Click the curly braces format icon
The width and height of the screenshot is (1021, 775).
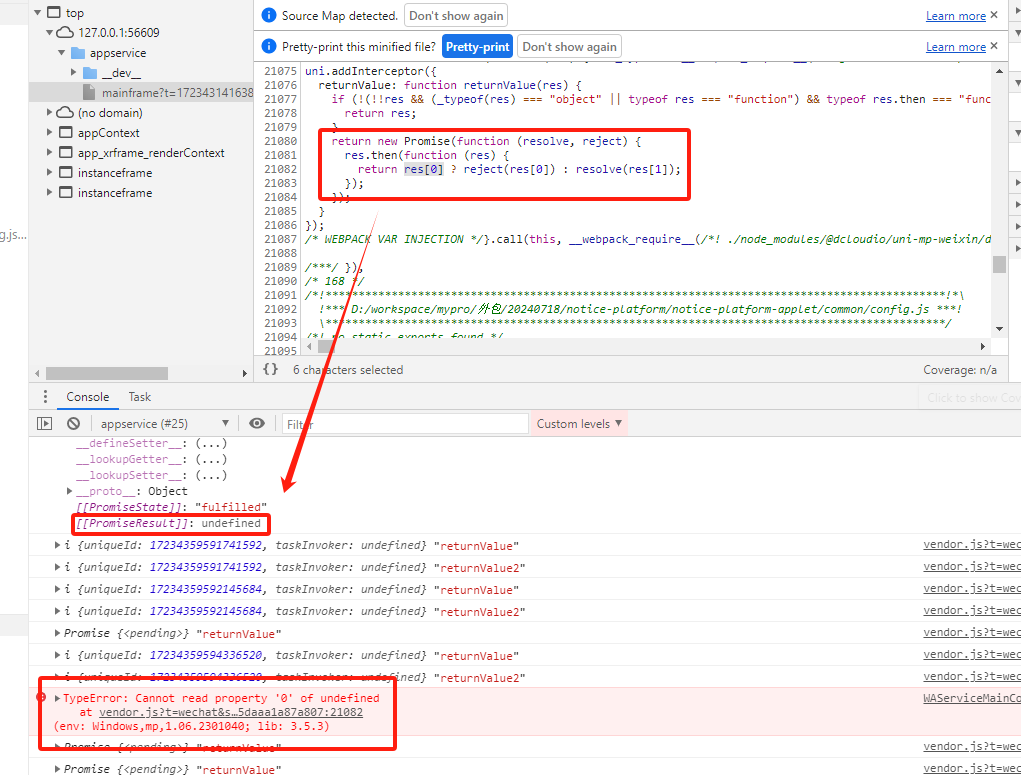coord(270,369)
